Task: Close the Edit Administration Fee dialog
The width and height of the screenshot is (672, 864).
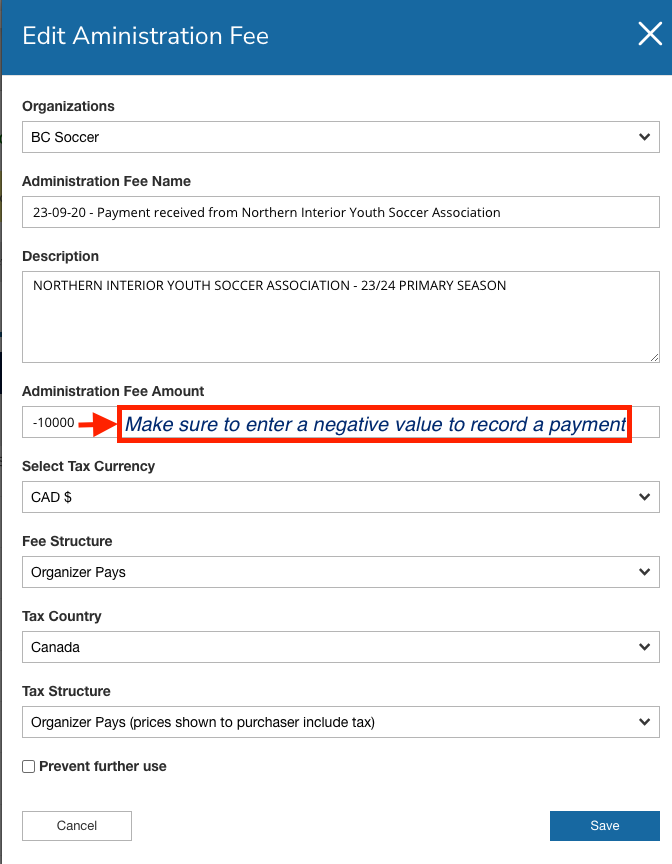Action: (x=649, y=36)
